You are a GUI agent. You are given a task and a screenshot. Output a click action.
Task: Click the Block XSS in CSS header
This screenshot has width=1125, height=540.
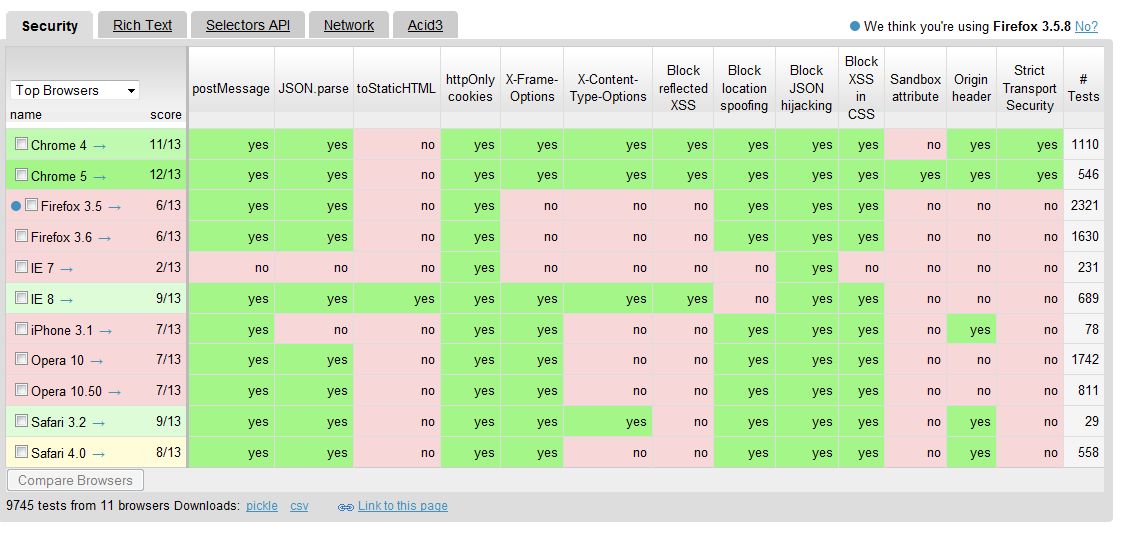click(861, 88)
